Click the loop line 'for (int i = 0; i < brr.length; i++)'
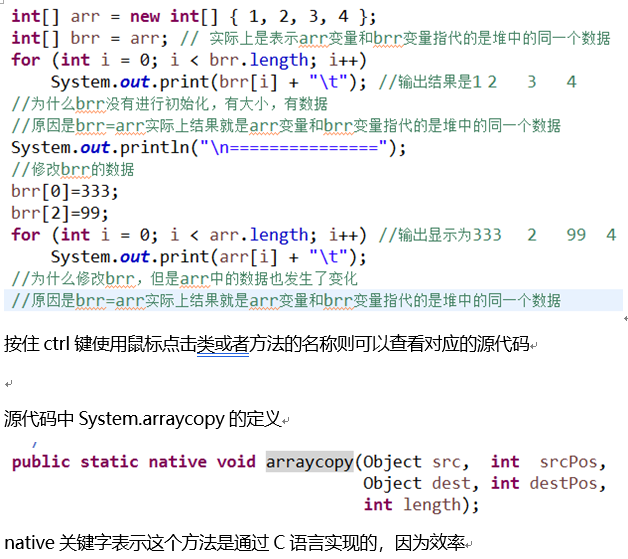This screenshot has height=559, width=628. click(189, 60)
